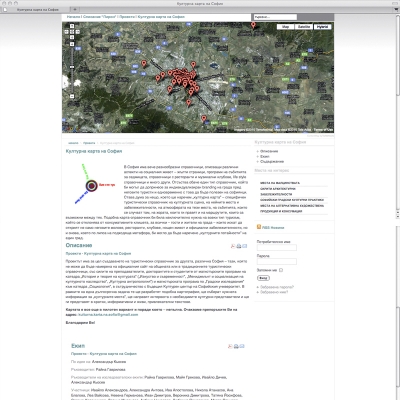Open Списание link in top navigation
The height and width of the screenshot is (400, 400).
pos(99,17)
